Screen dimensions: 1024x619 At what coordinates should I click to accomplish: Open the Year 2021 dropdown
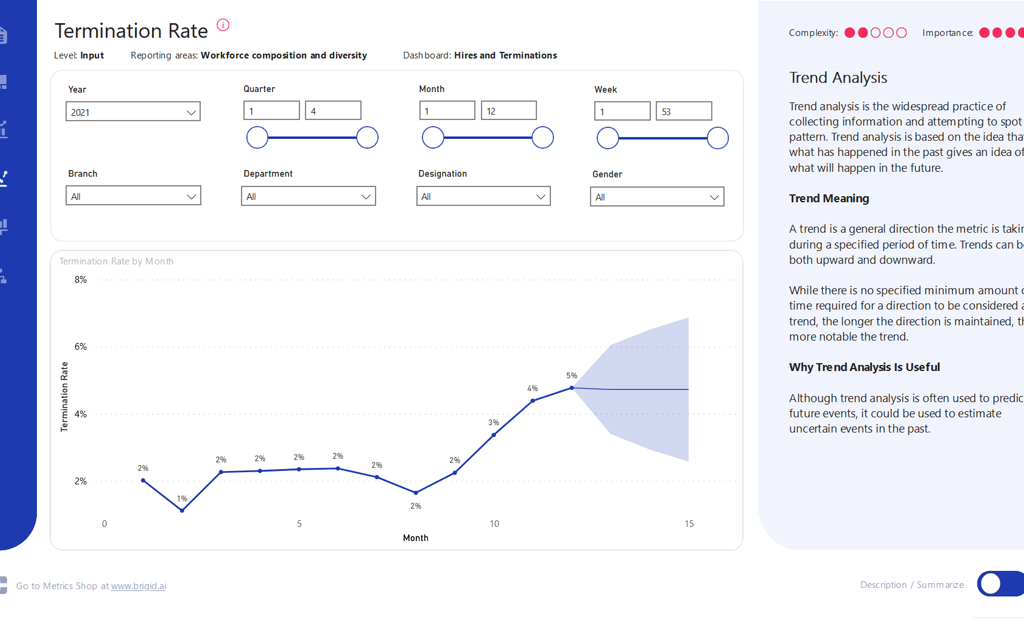pos(134,112)
